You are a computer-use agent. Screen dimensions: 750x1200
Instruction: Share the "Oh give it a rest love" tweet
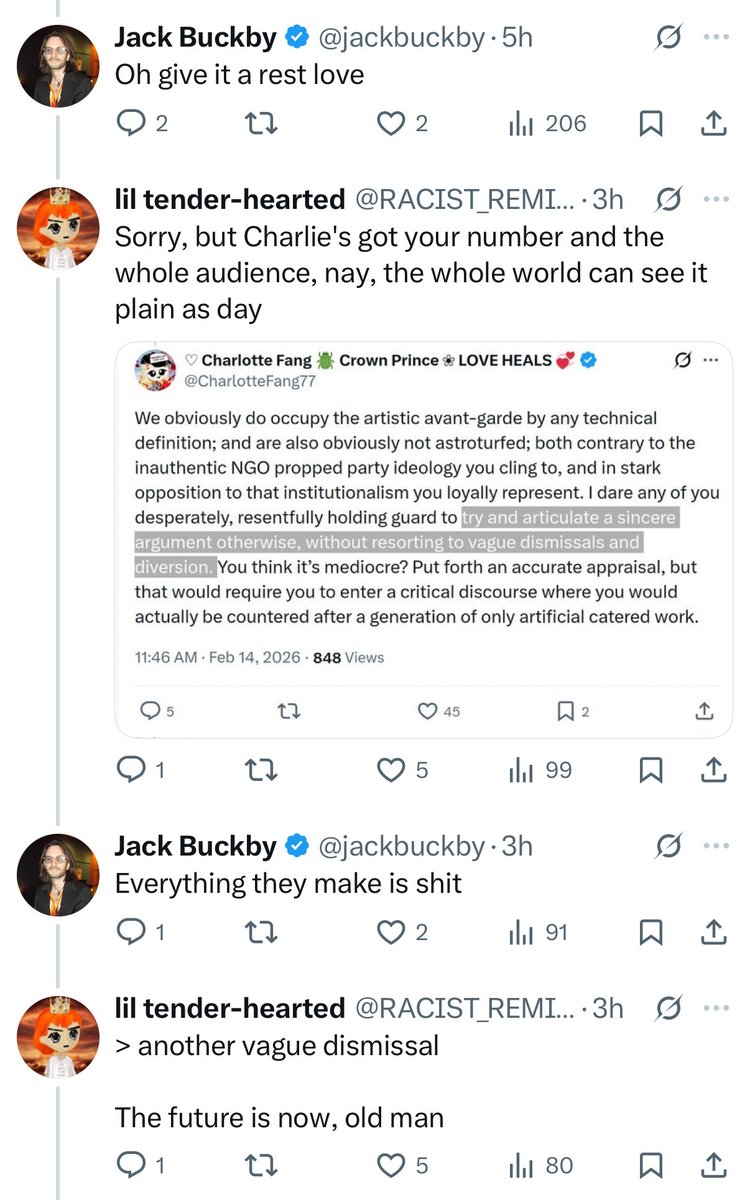click(x=712, y=124)
